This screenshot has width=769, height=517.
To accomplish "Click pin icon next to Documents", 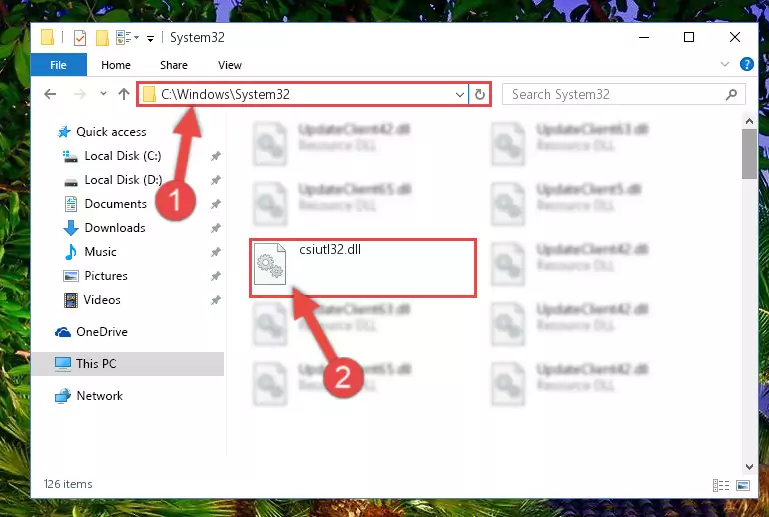I will point(215,204).
